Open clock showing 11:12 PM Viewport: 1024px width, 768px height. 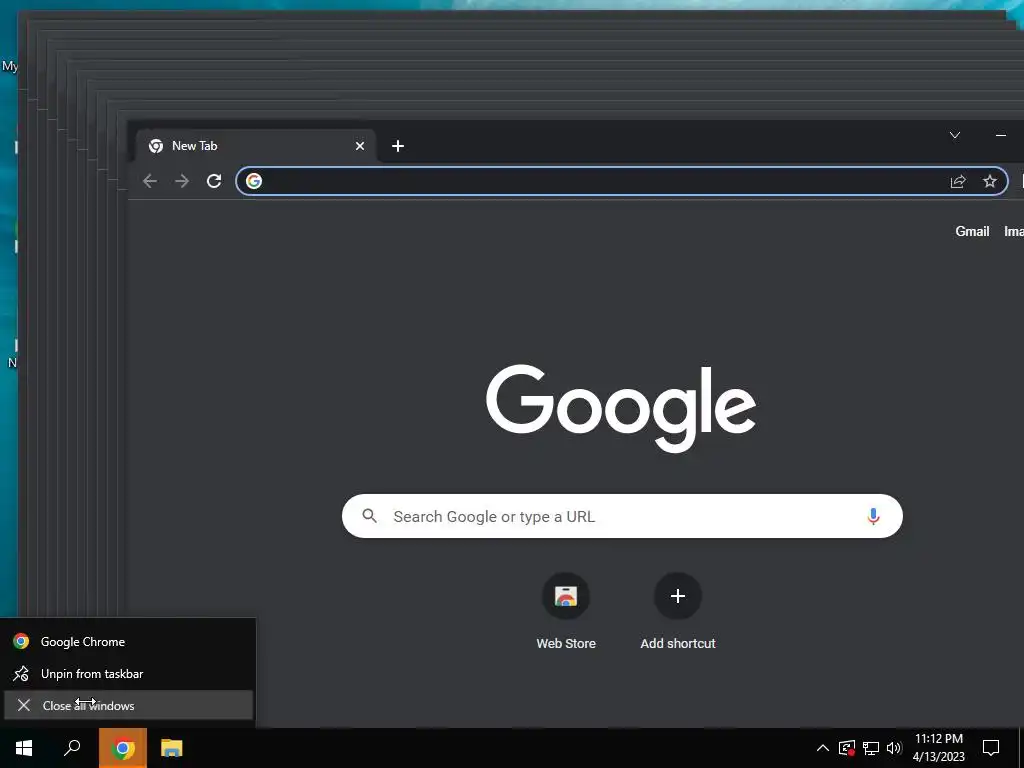(938, 748)
